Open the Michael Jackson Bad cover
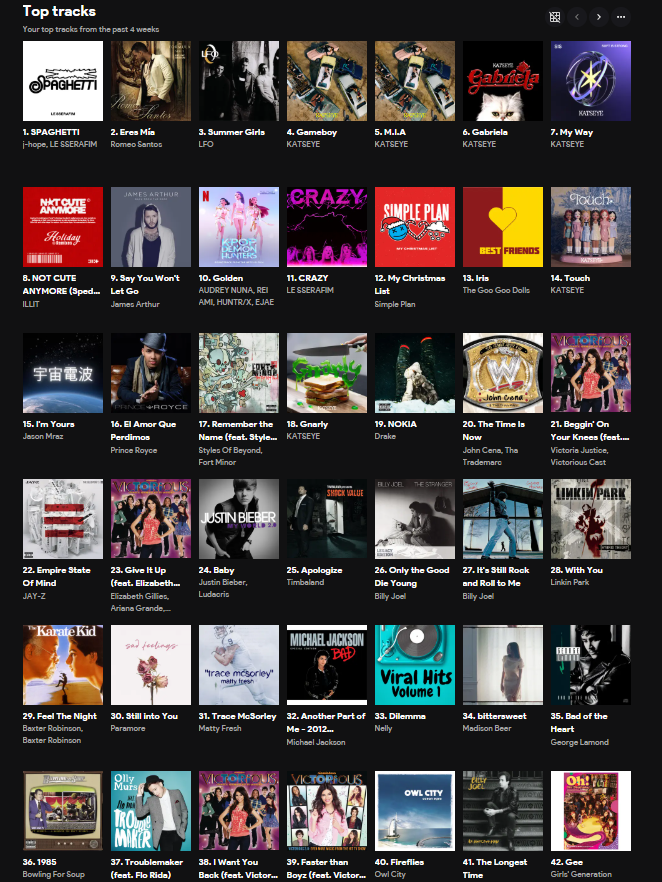Viewport: 662px width, 882px height. [x=327, y=665]
